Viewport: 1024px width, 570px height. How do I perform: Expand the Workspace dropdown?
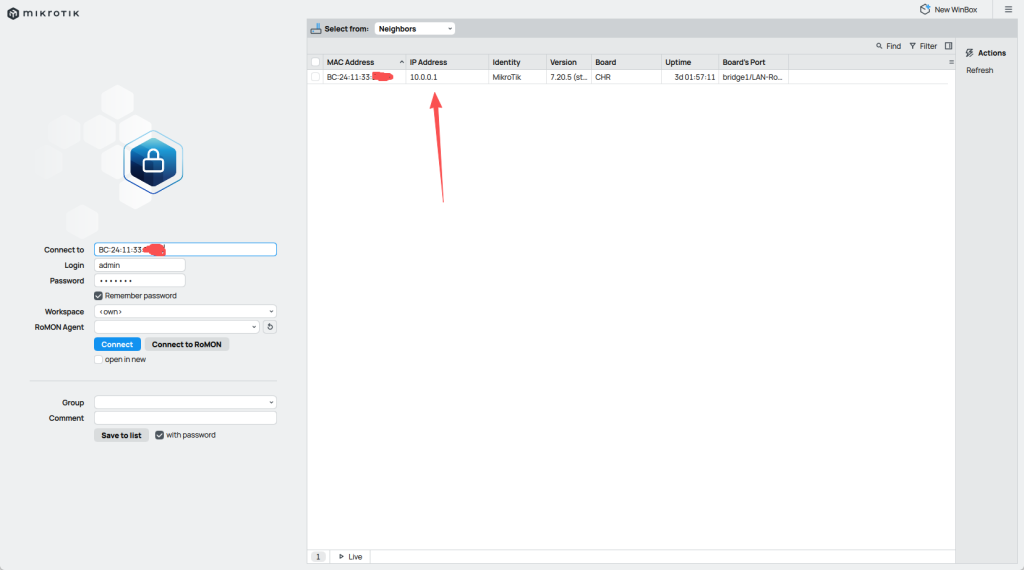[x=185, y=312]
